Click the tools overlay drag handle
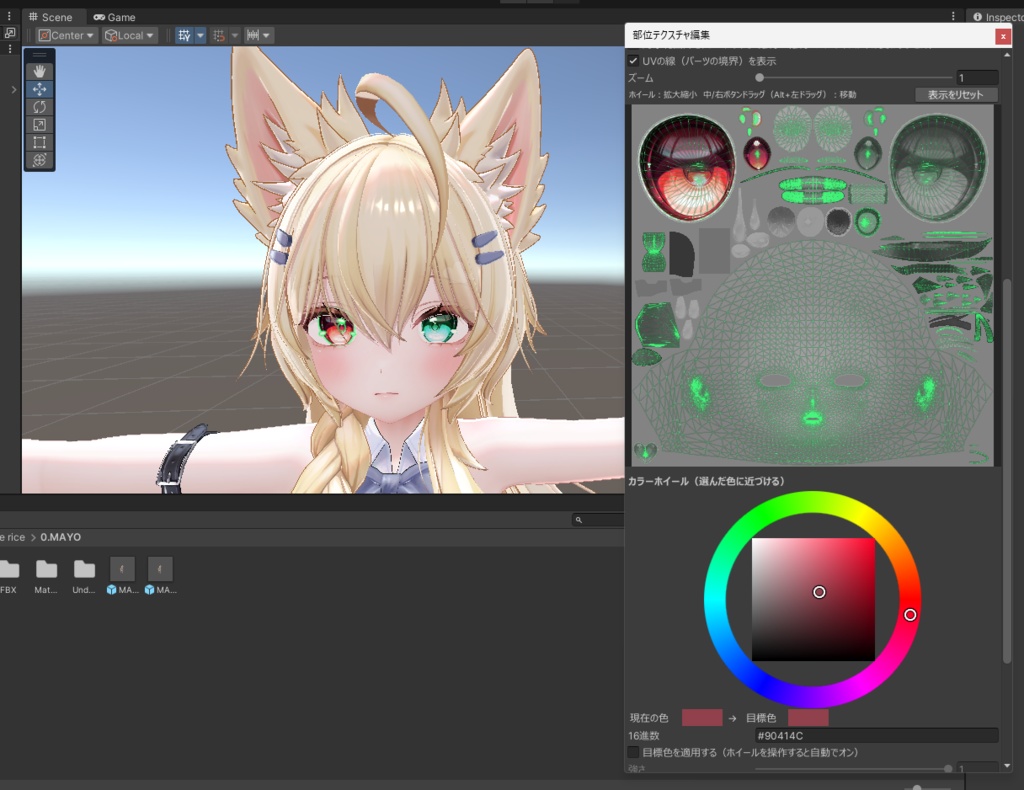Viewport: 1024px width, 790px height. (39, 55)
